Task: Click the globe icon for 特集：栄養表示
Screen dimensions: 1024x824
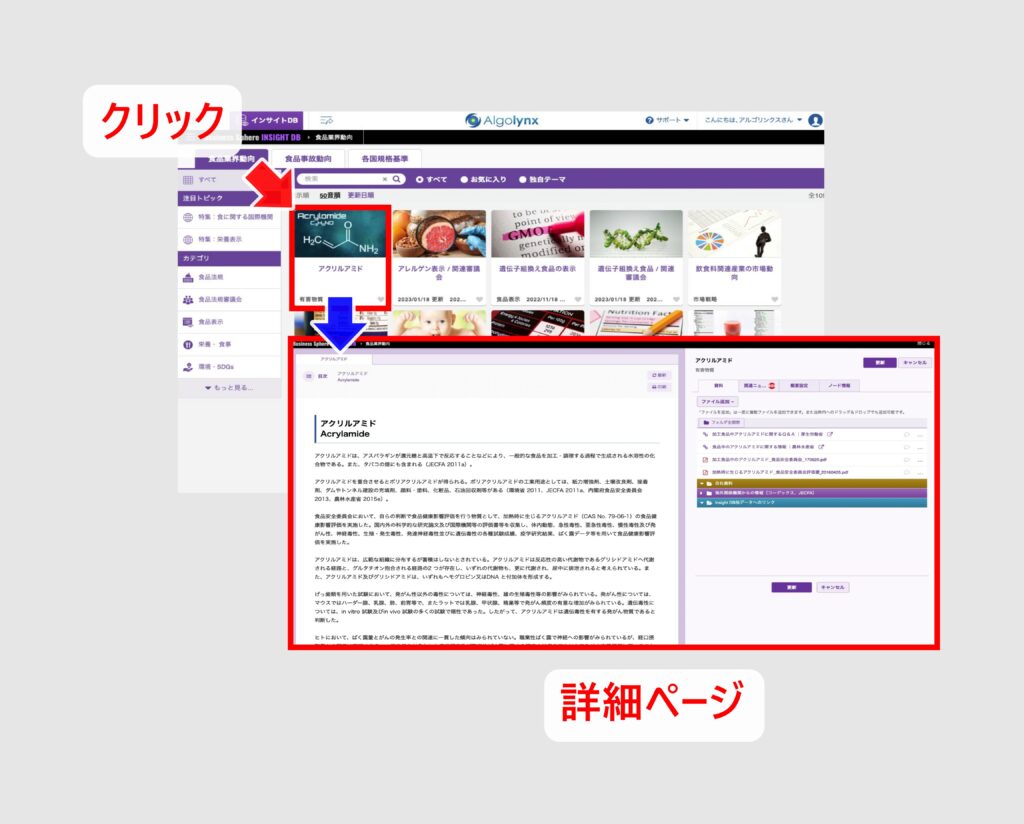Action: click(188, 240)
